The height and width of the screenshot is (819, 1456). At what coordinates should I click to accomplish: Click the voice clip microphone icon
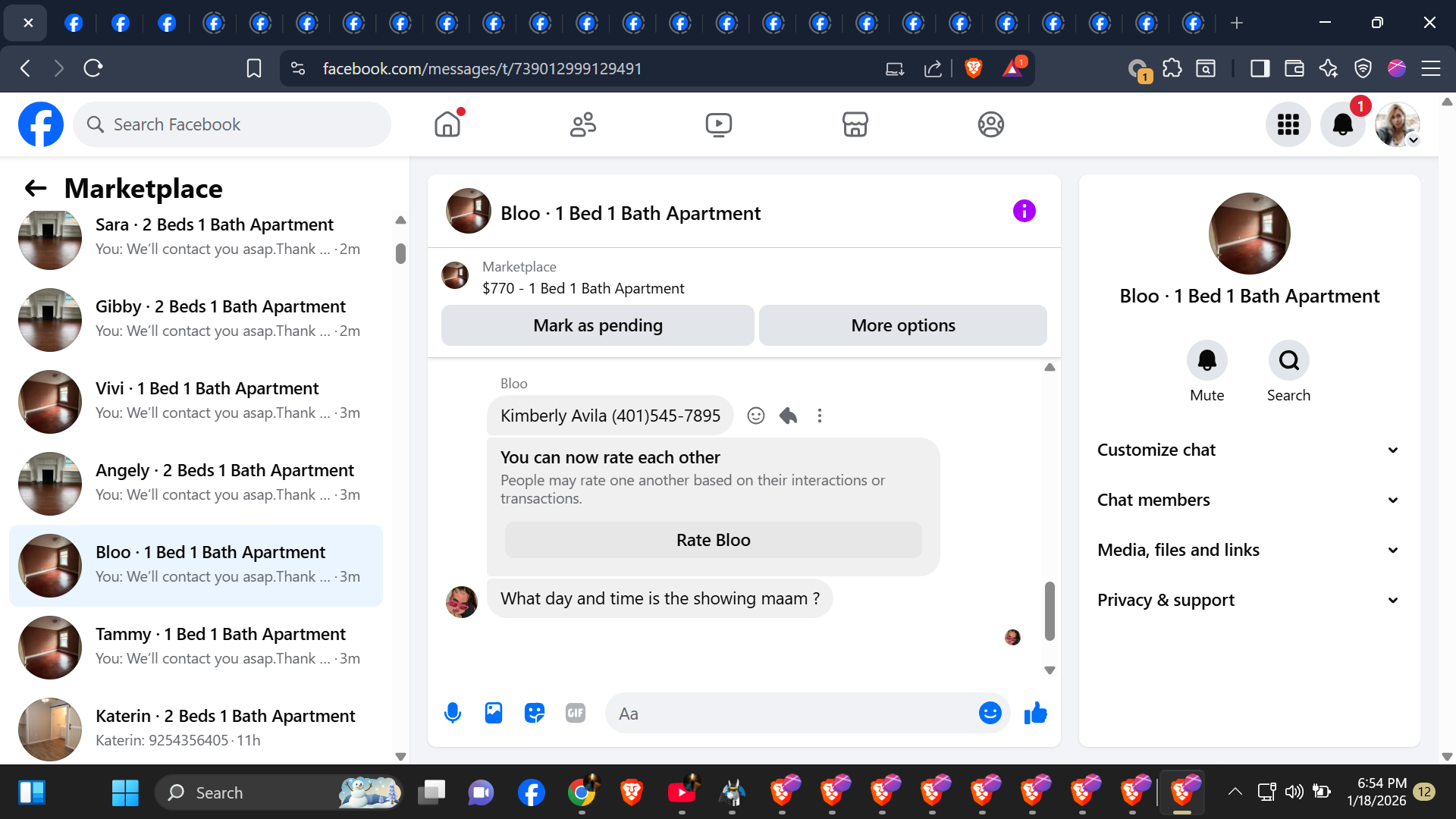pos(453,713)
